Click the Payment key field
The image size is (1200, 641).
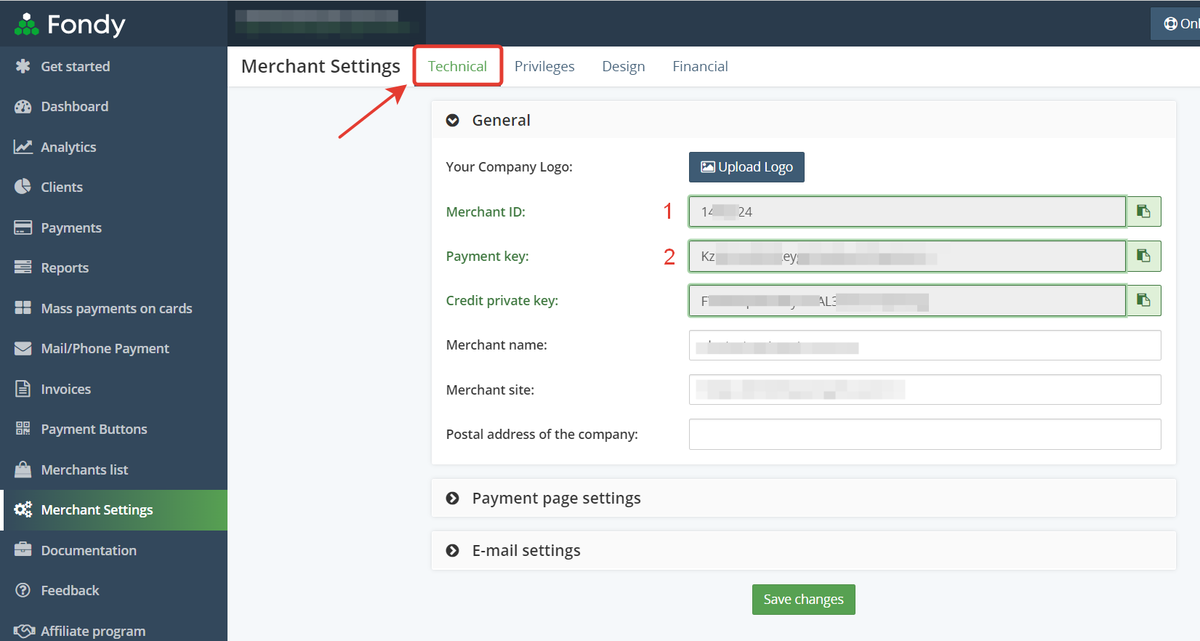tap(907, 256)
